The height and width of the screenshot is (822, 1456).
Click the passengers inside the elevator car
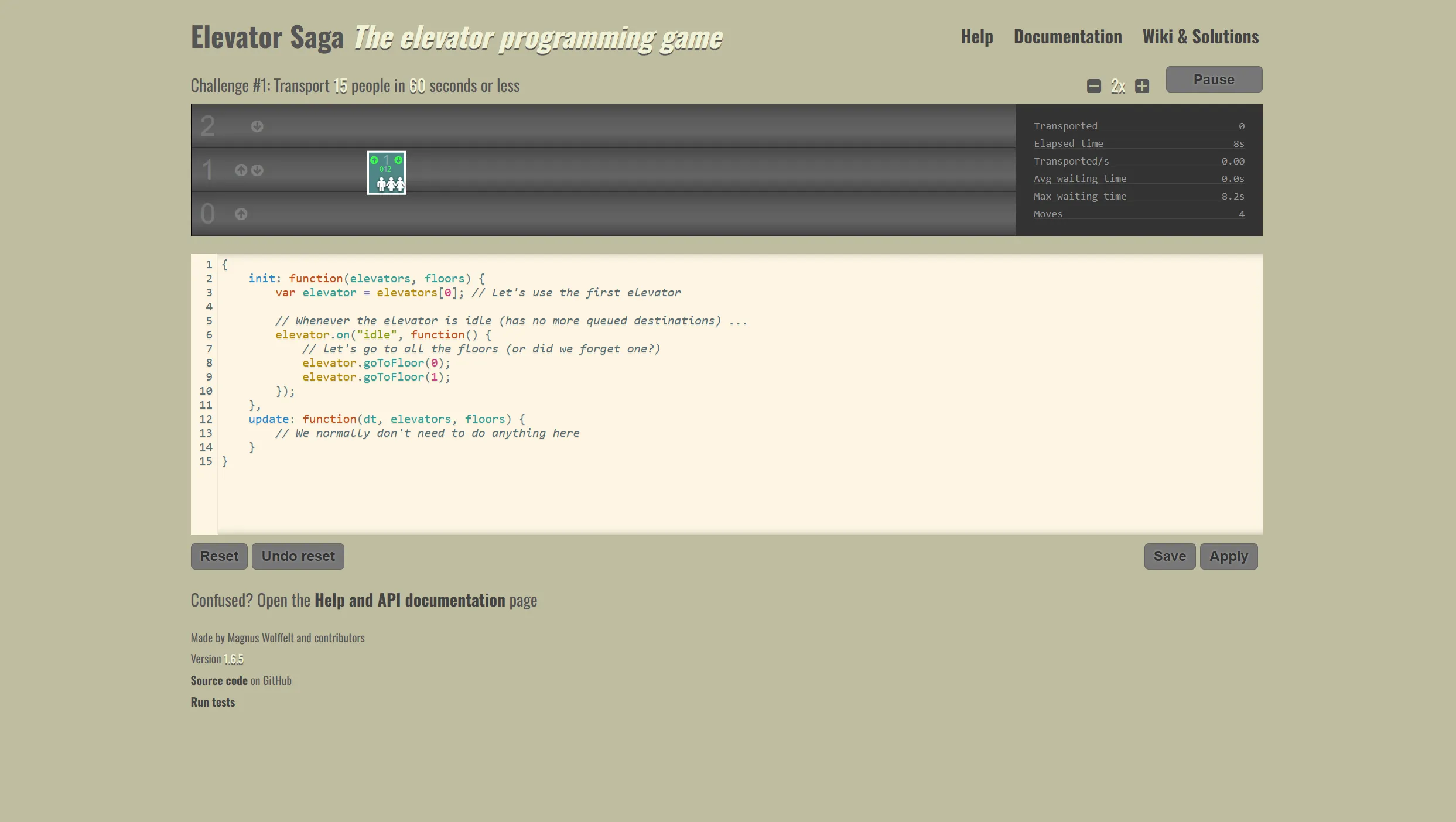tap(390, 185)
